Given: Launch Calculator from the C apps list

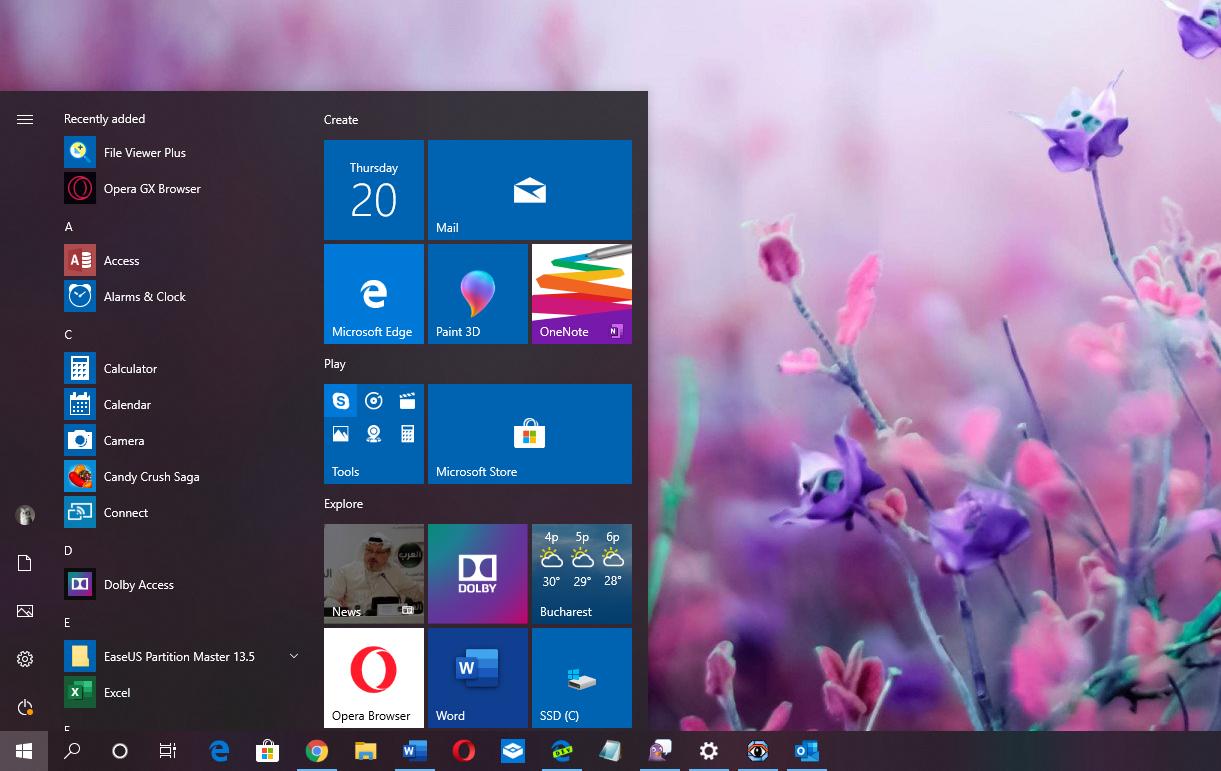Looking at the screenshot, I should [x=182, y=369].
